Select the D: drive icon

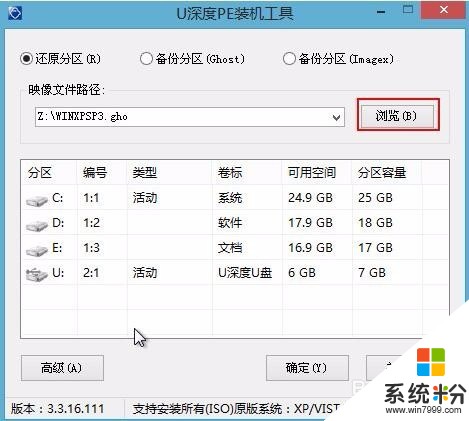point(37,225)
